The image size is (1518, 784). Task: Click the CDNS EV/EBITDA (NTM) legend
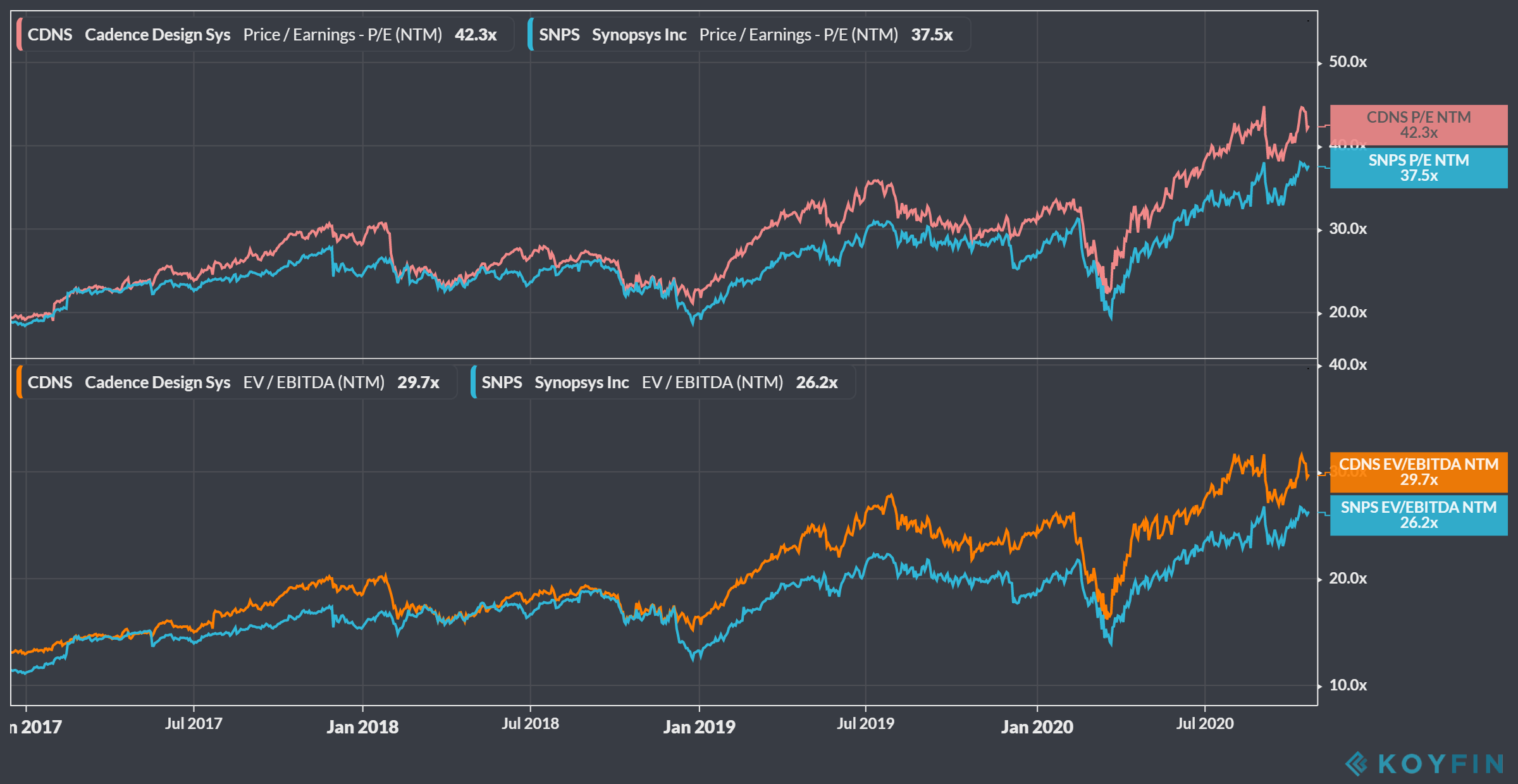pyautogui.click(x=237, y=383)
